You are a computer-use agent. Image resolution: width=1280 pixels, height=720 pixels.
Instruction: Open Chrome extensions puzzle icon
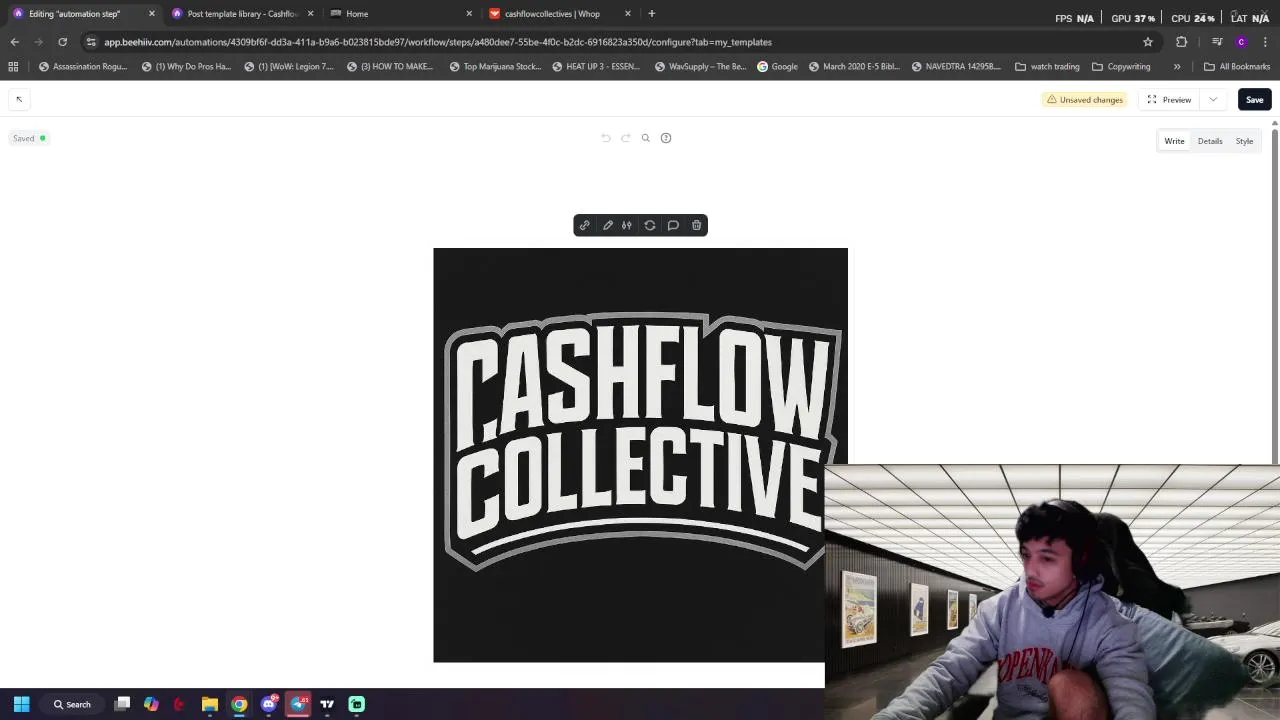click(x=1182, y=42)
